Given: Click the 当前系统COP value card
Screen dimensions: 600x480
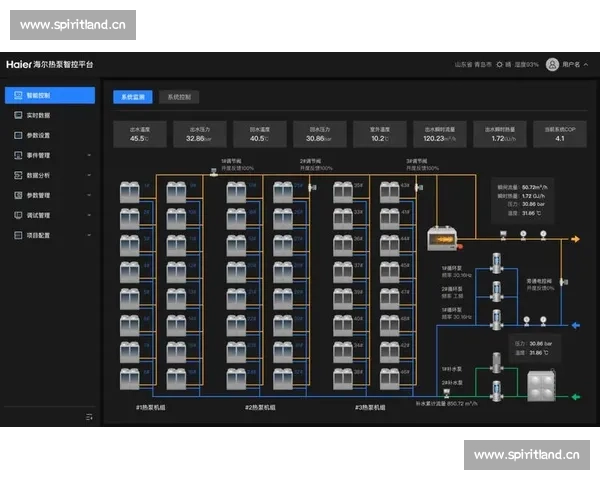Looking at the screenshot, I should [560, 134].
